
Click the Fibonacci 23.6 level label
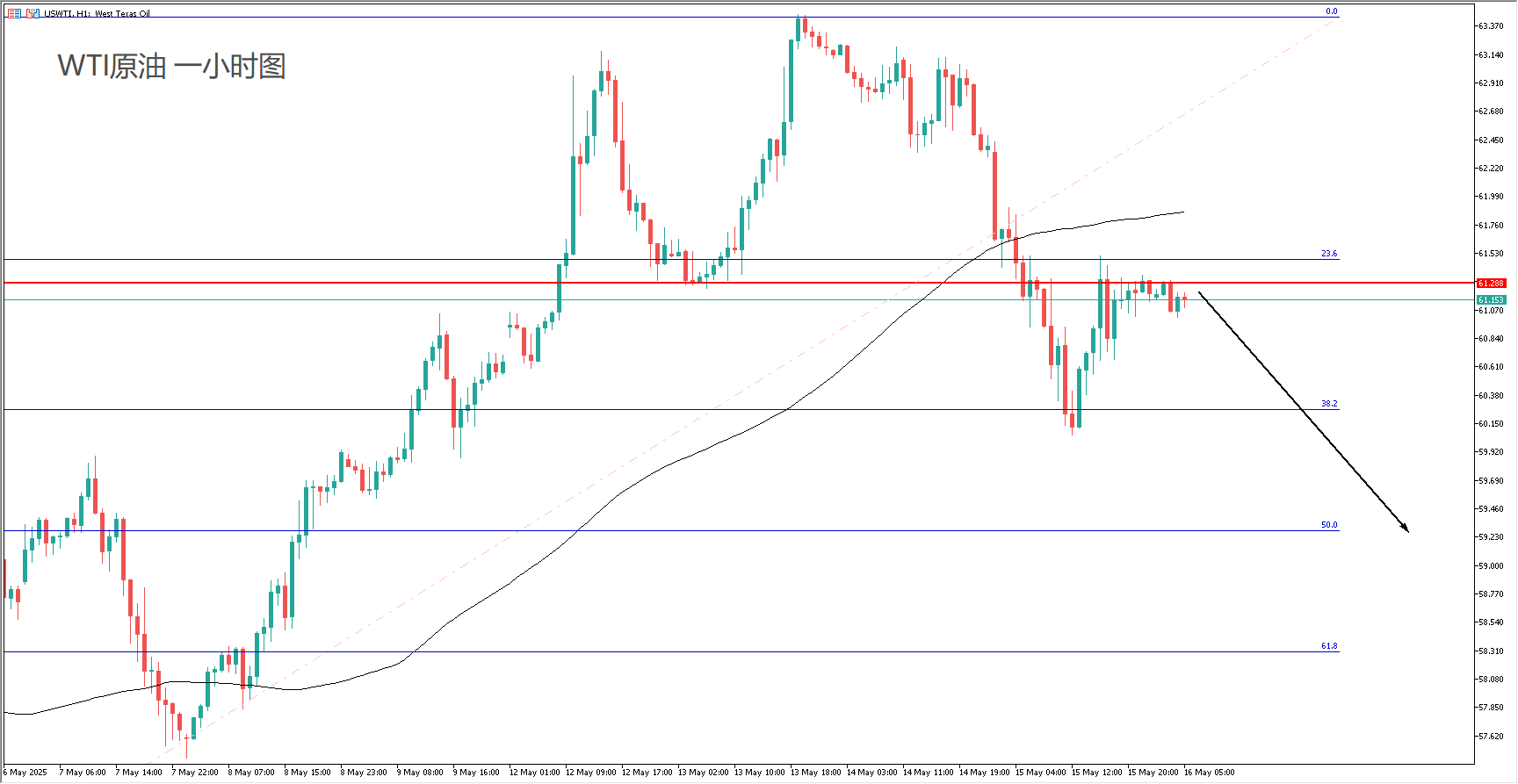pyautogui.click(x=1329, y=254)
